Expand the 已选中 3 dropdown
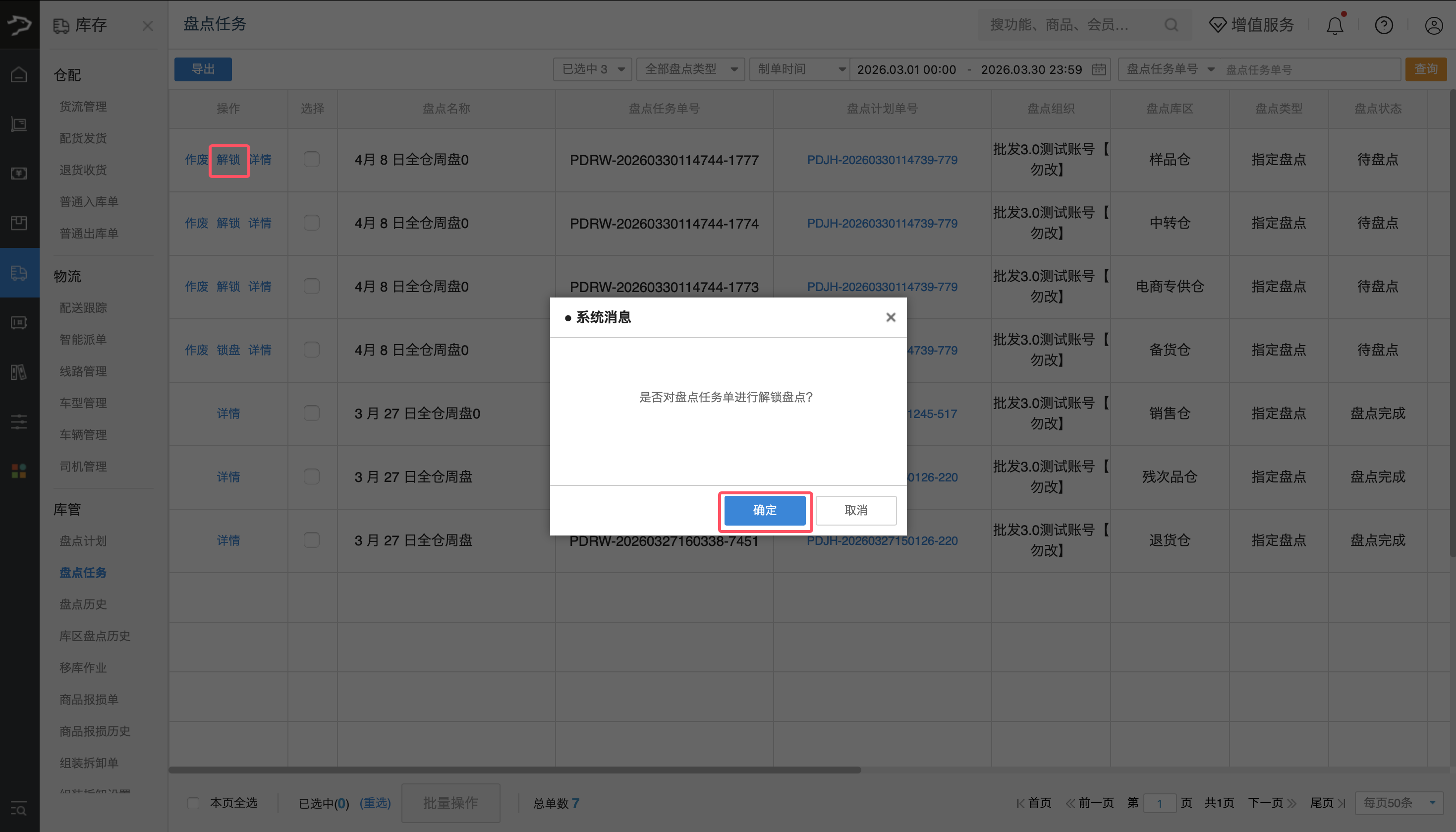 [x=592, y=70]
